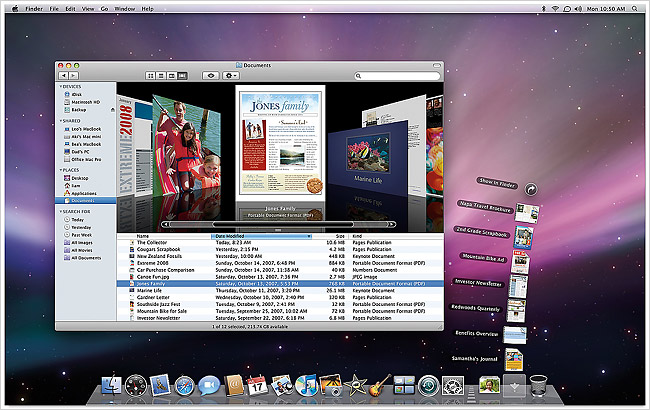
Task: Collapse the SEARCH FOR sidebar section
Action: [x=61, y=211]
